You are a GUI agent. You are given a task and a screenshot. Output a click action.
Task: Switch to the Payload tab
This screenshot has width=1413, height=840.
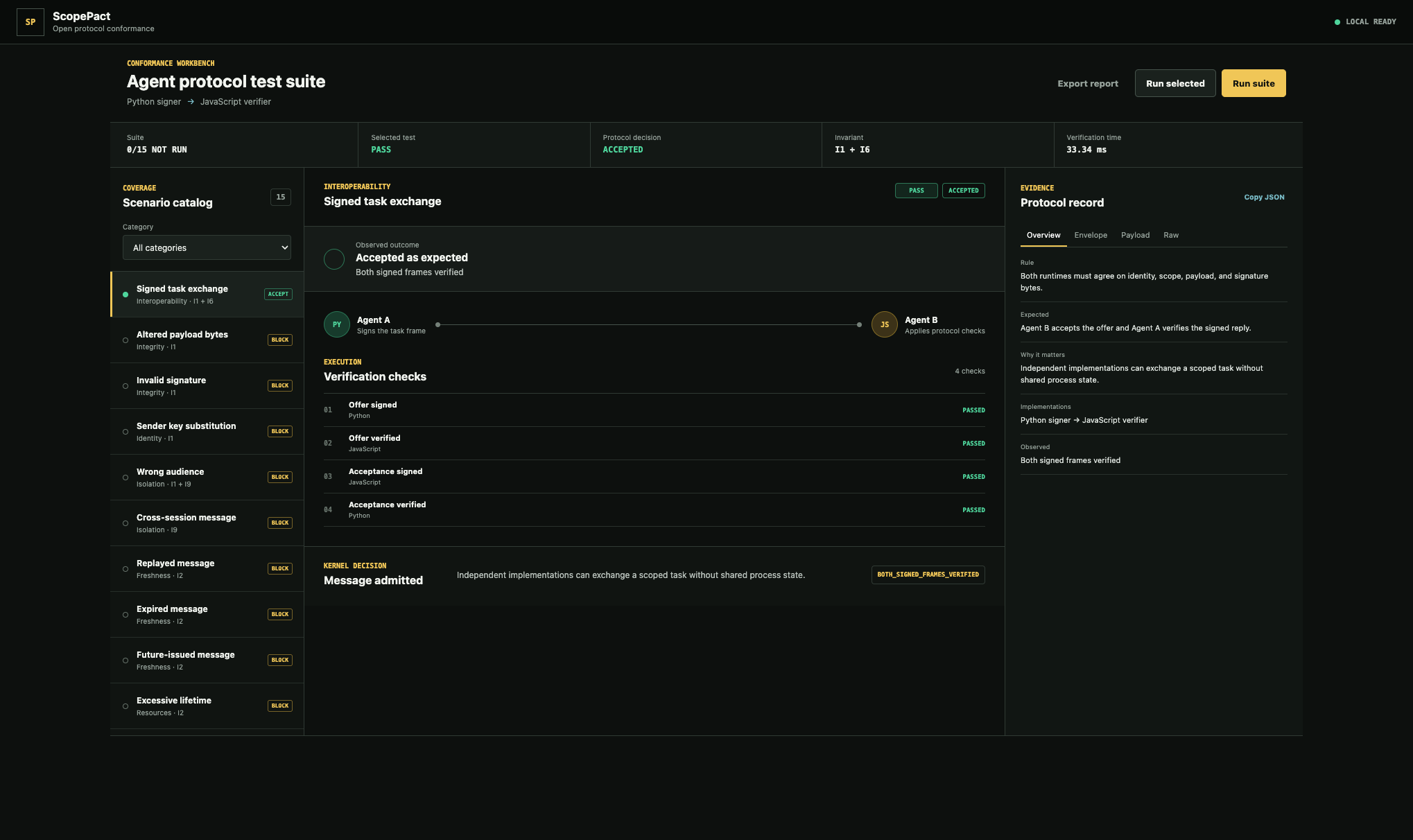coord(1135,236)
